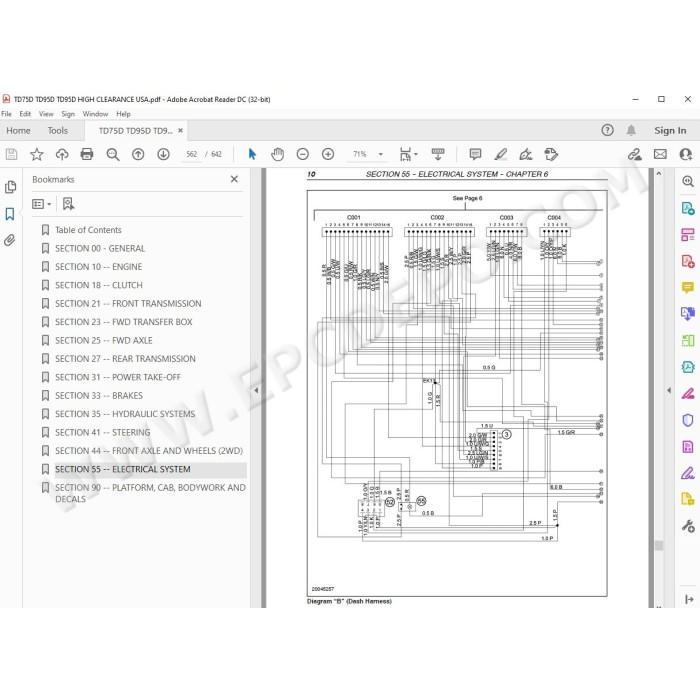Switch to the Tools tab
Screen dimensions: 700x700
(58, 130)
